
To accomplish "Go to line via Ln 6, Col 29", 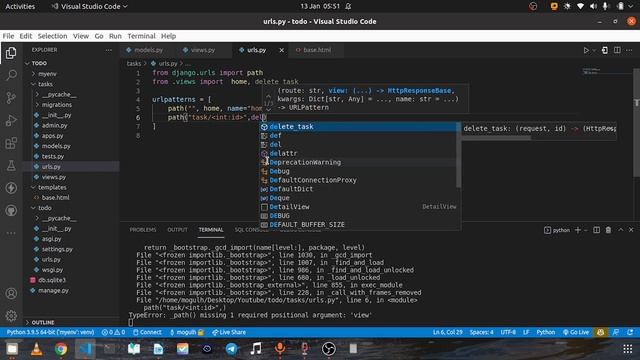I will [x=448, y=332].
